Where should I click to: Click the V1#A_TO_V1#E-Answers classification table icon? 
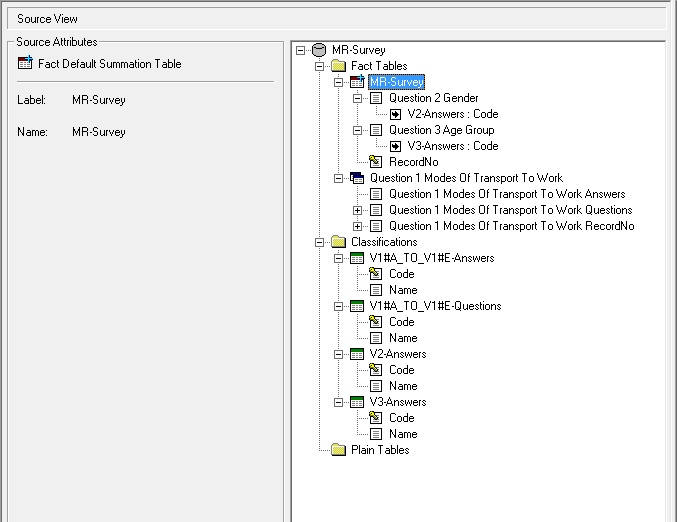pos(357,258)
